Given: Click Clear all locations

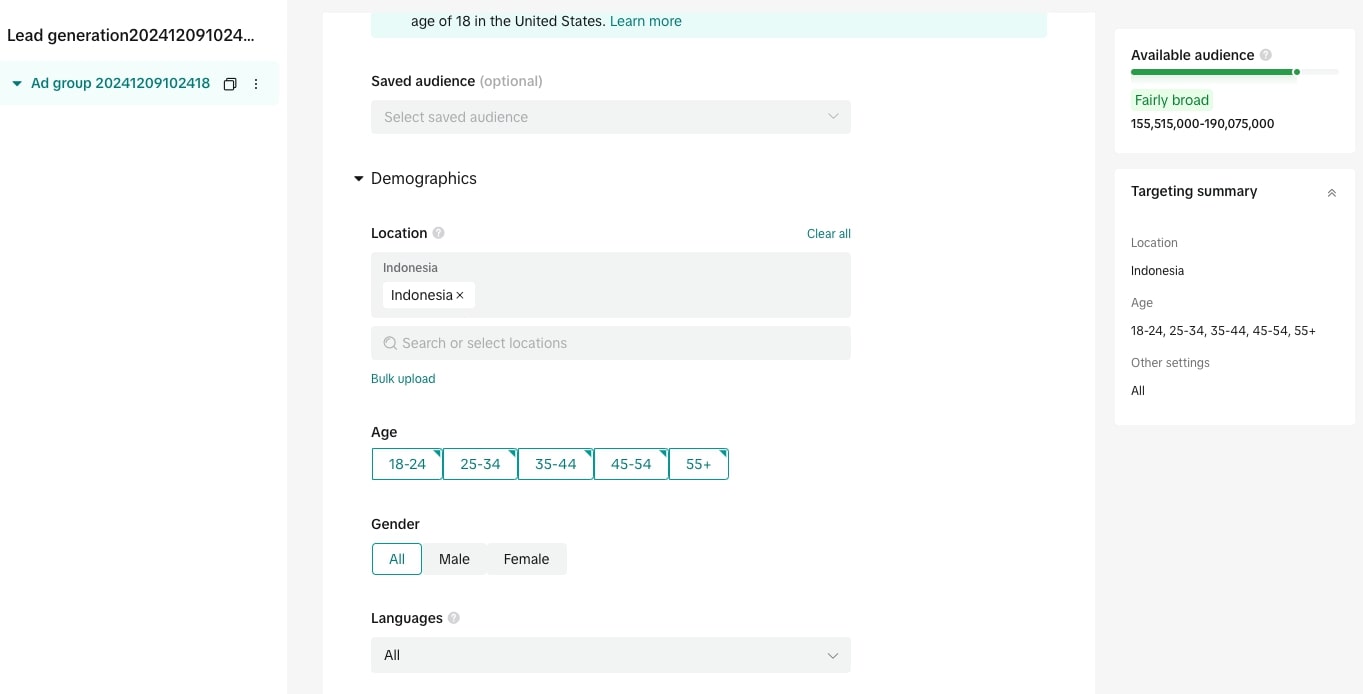Looking at the screenshot, I should click(x=828, y=234).
